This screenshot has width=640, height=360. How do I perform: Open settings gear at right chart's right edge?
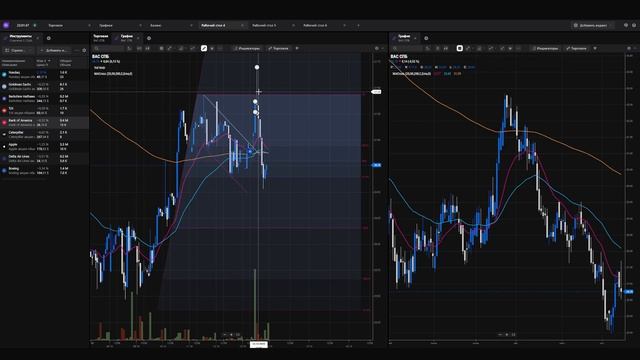tap(629, 48)
